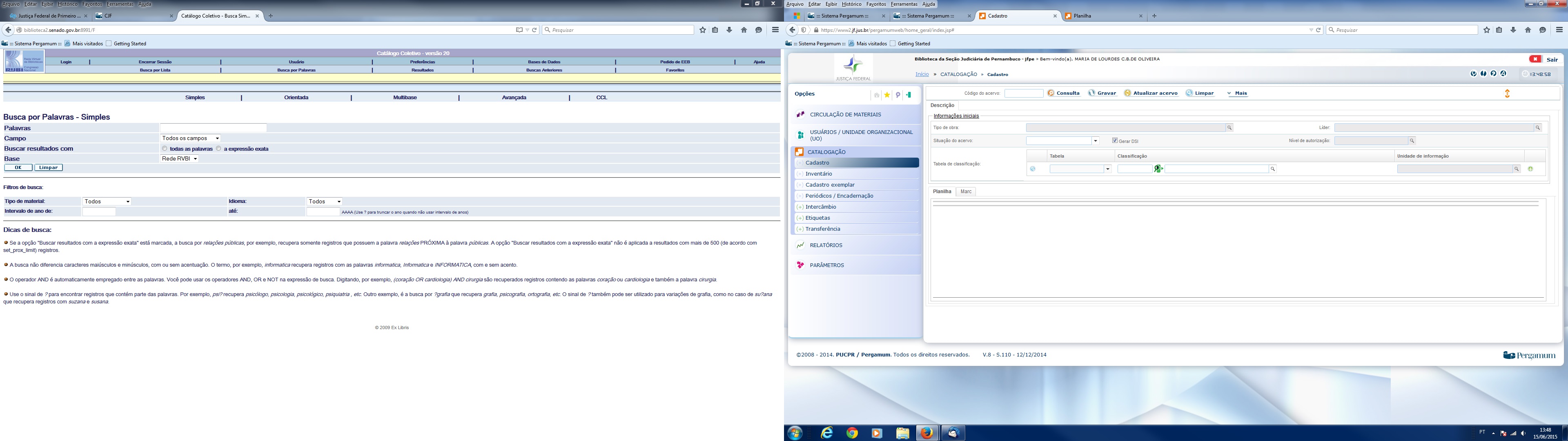Viewport: 1568px width, 441px height.
Task: Click the Consulta search icon button
Action: 1051,93
